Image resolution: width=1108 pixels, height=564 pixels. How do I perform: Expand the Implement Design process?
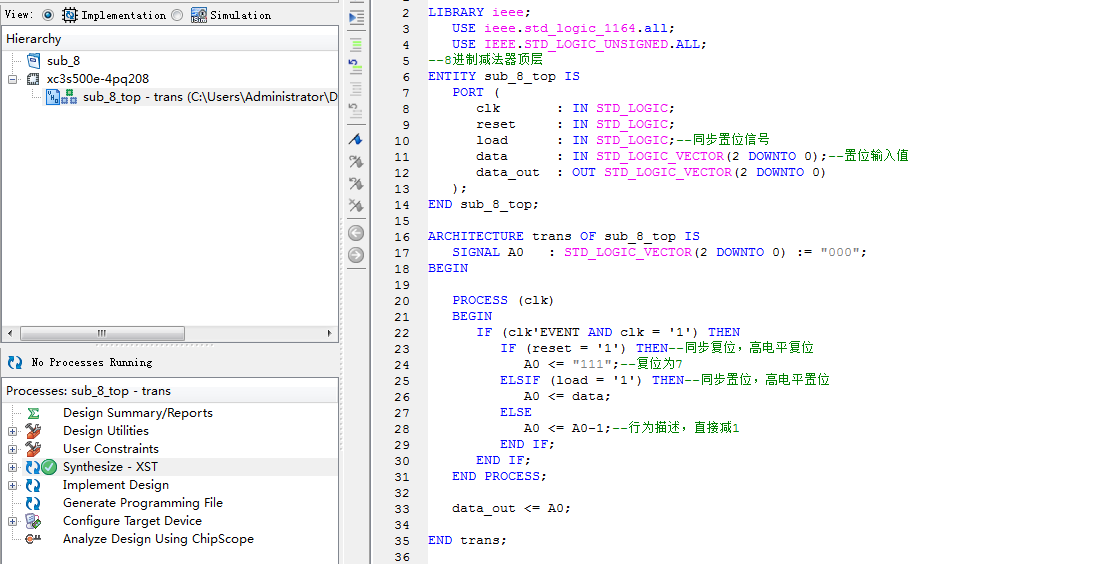[x=13, y=485]
